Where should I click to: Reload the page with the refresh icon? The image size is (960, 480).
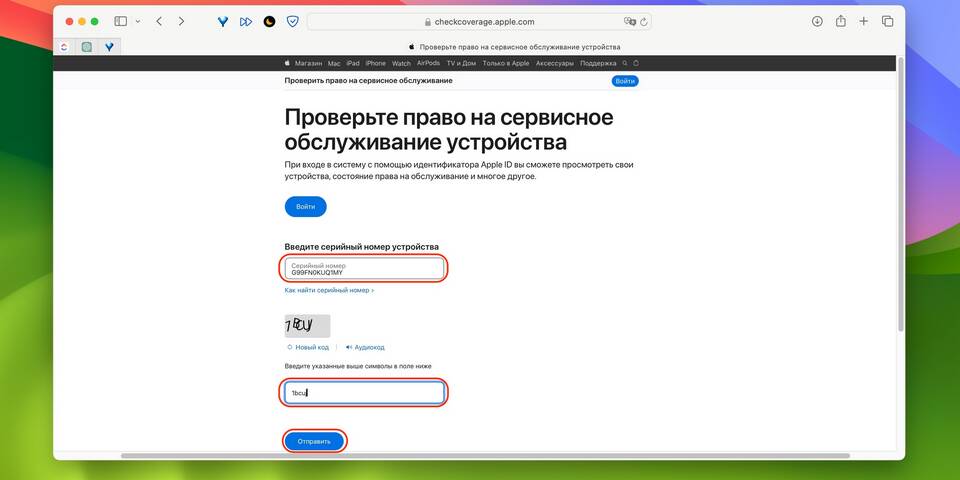[643, 21]
